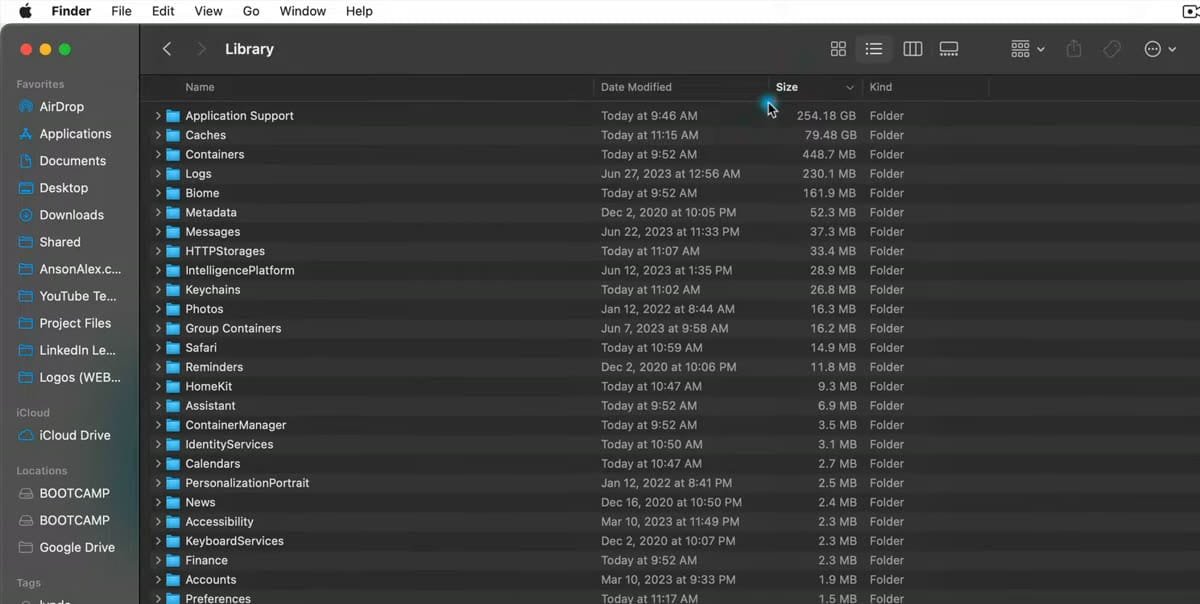Viewport: 1200px width, 604px height.
Task: Select the KeyboardServices folder row
Action: coord(670,541)
